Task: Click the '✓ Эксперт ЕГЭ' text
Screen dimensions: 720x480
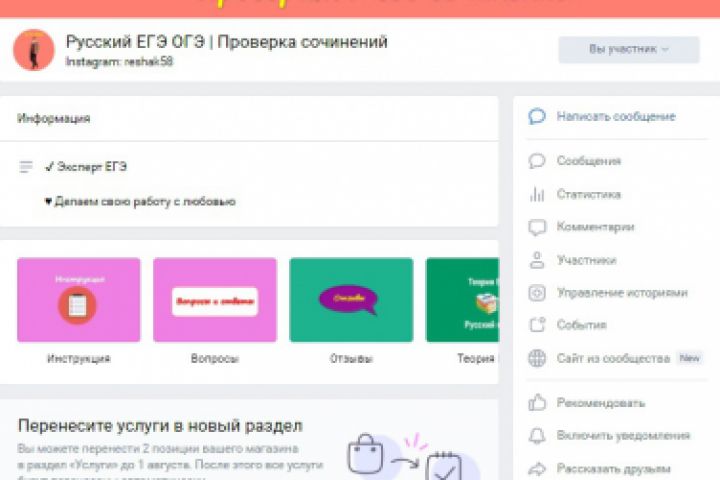Action: [x=86, y=167]
